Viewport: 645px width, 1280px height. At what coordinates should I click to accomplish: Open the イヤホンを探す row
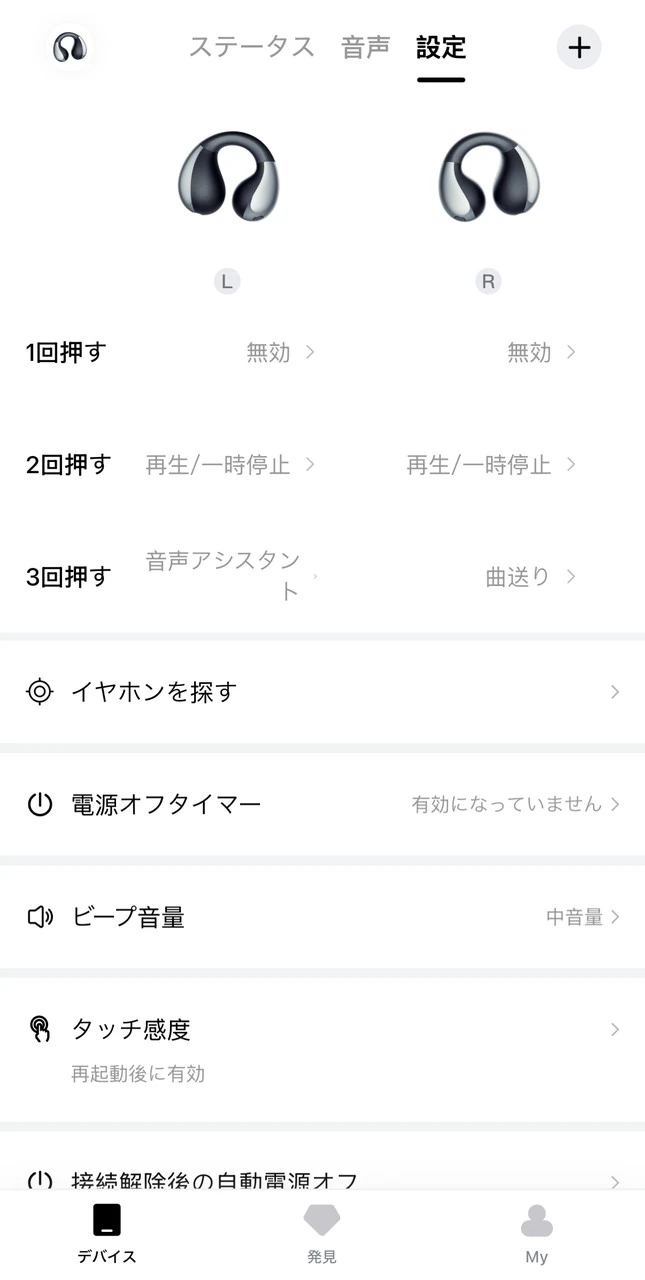click(322, 692)
